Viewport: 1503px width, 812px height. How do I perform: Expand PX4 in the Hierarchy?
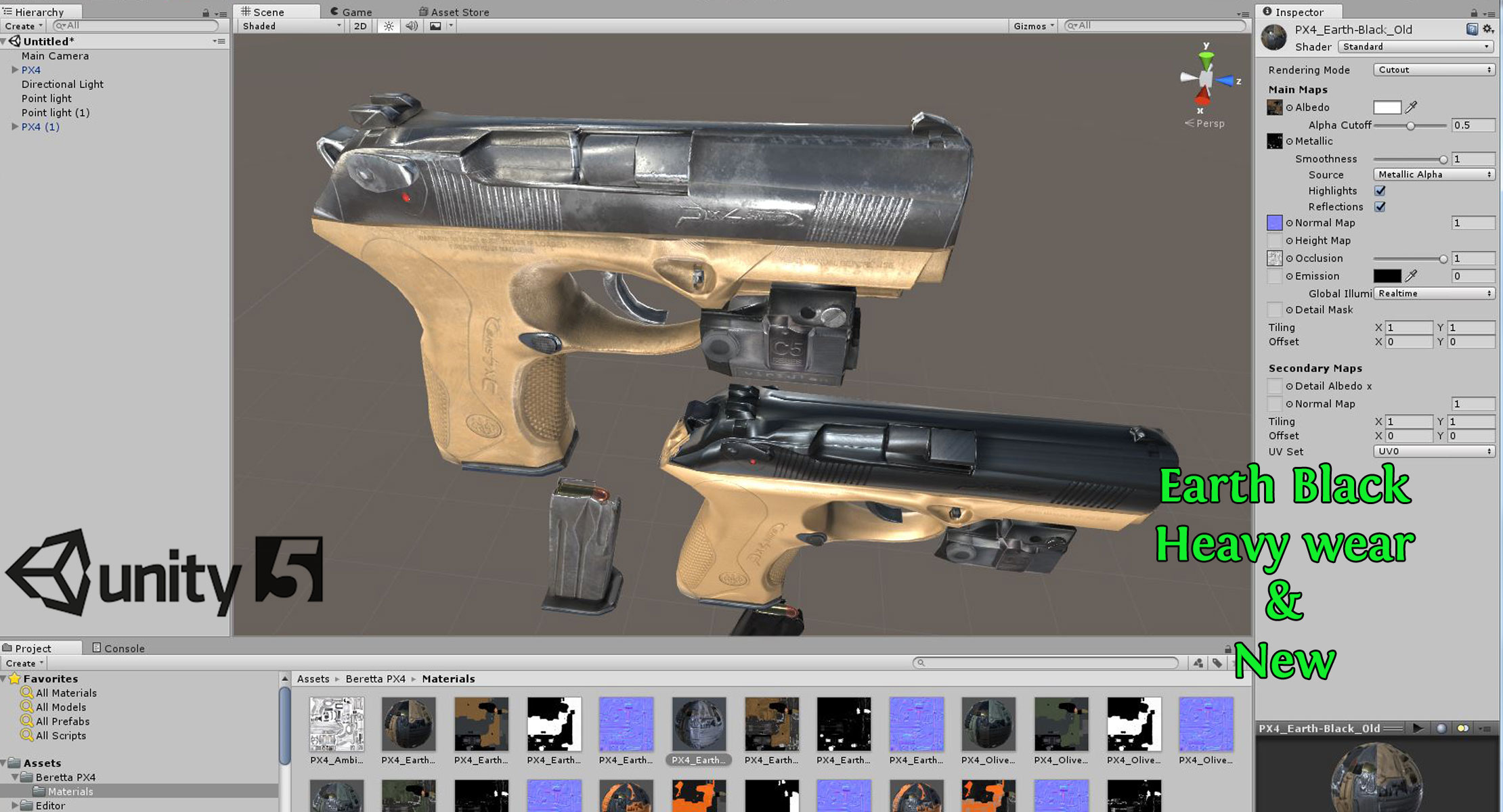click(15, 70)
